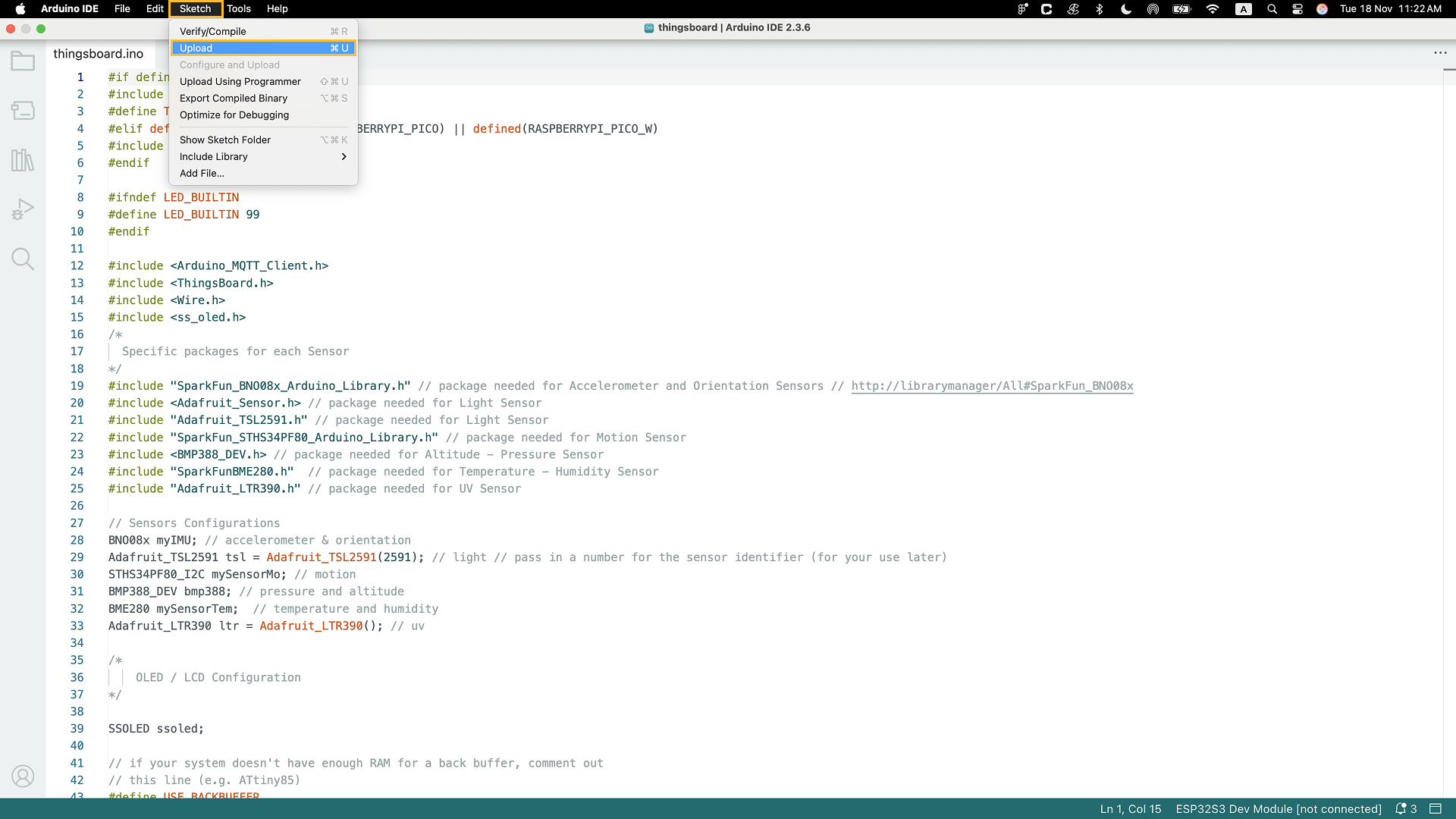This screenshot has height=819, width=1456.
Task: Open the three-dots editor options menu
Action: 1440,53
